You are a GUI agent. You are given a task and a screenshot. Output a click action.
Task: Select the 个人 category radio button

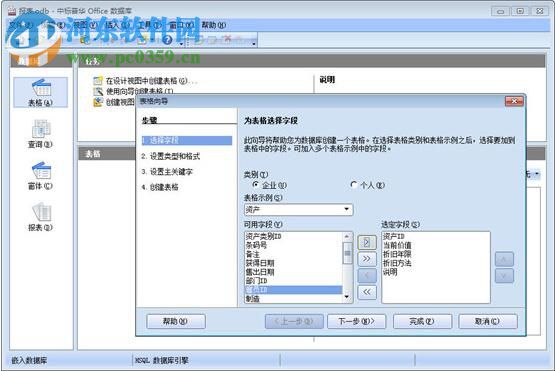click(353, 184)
